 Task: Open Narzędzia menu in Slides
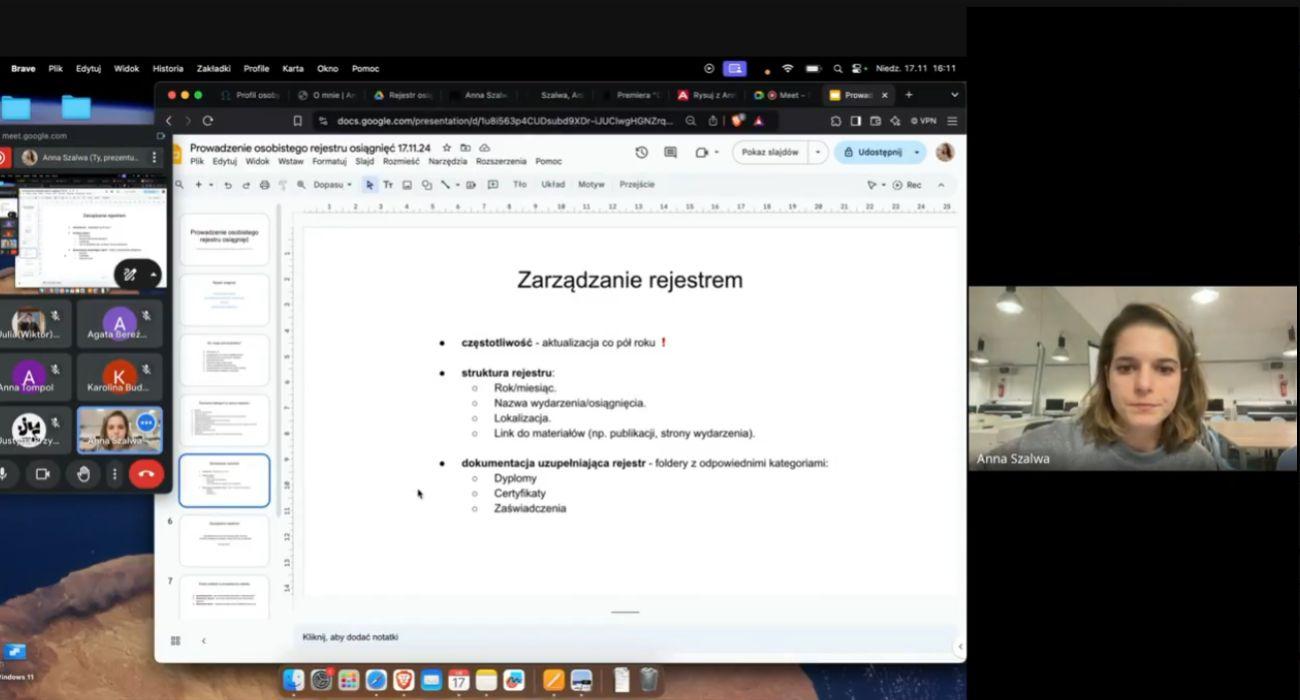[x=448, y=161]
